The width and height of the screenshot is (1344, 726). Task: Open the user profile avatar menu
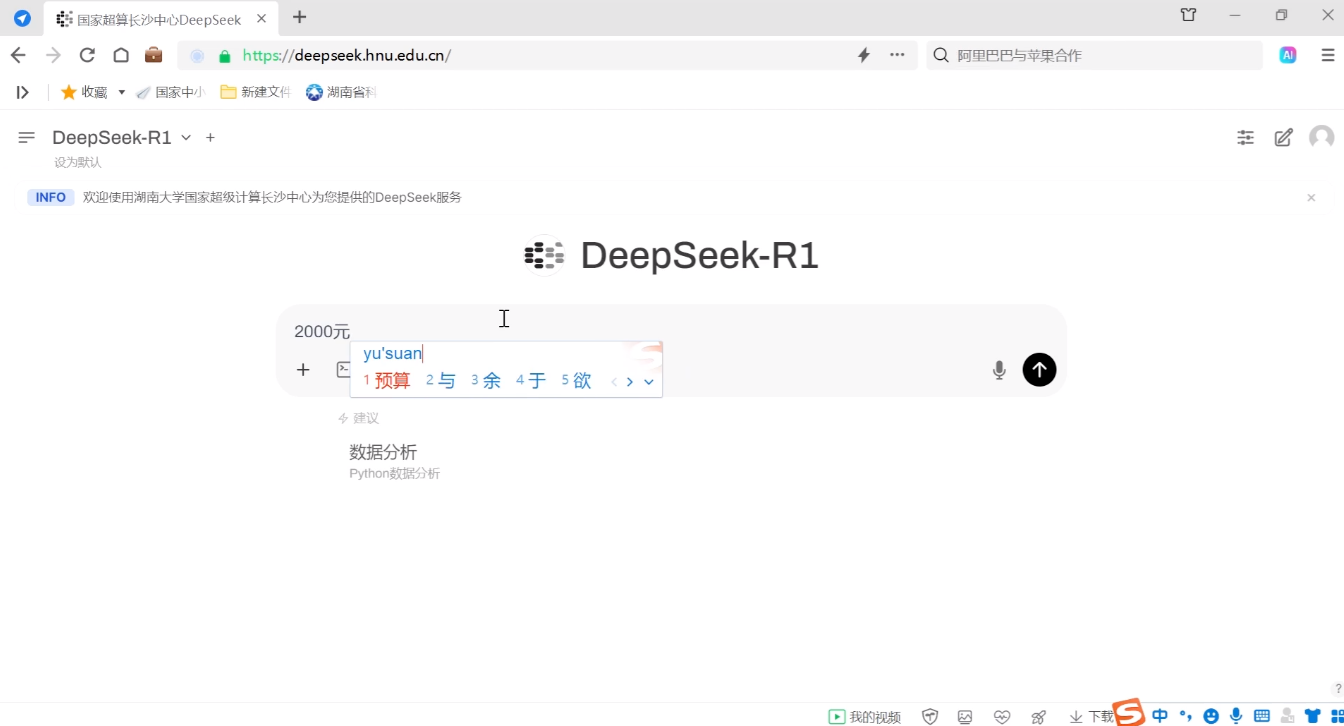point(1322,137)
